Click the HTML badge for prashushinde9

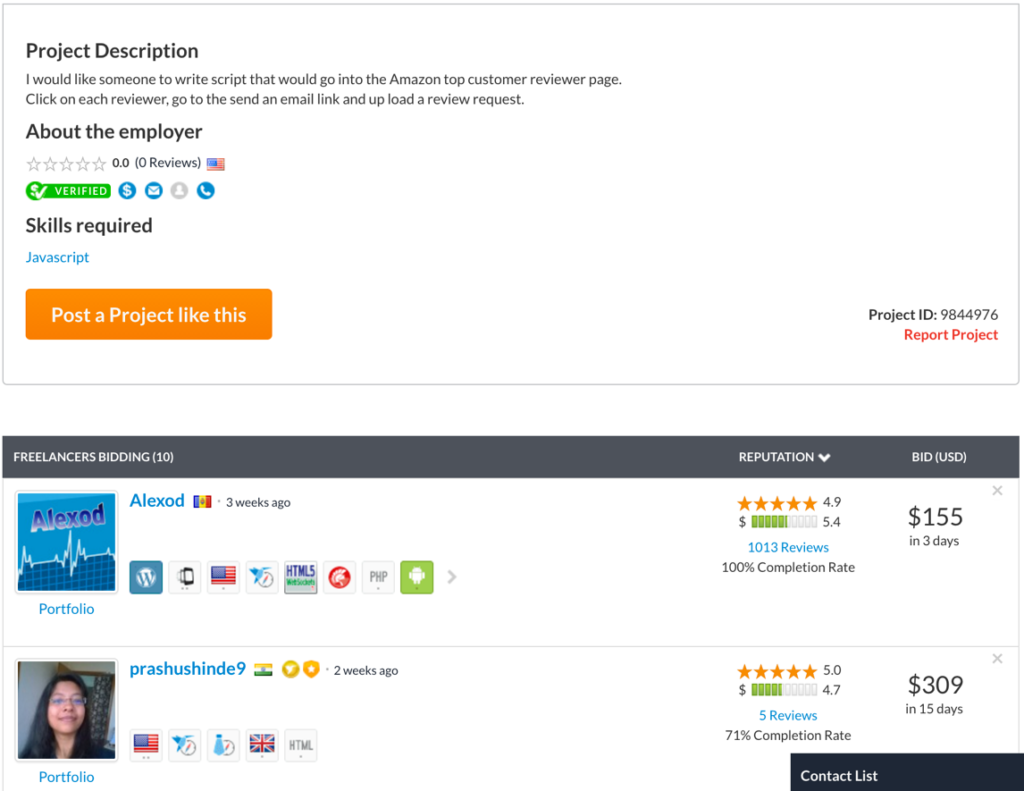click(x=300, y=745)
